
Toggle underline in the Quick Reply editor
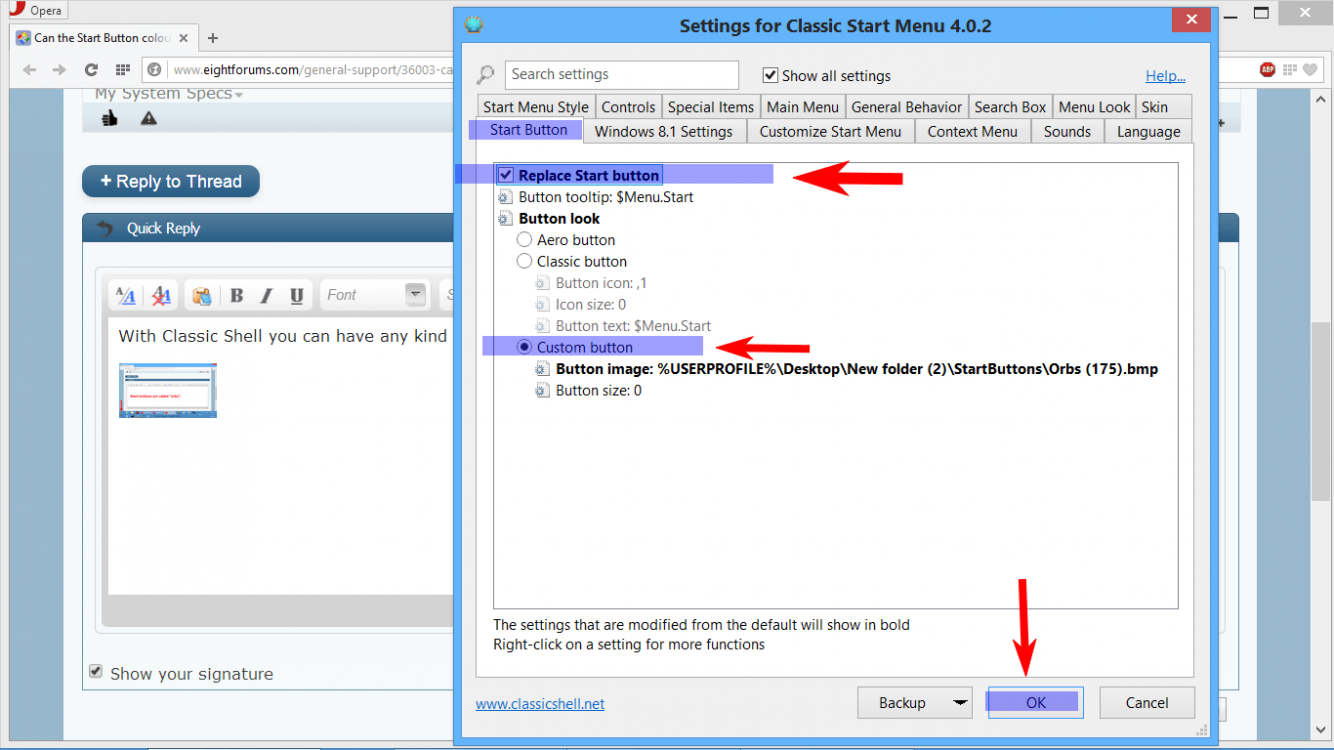point(297,295)
